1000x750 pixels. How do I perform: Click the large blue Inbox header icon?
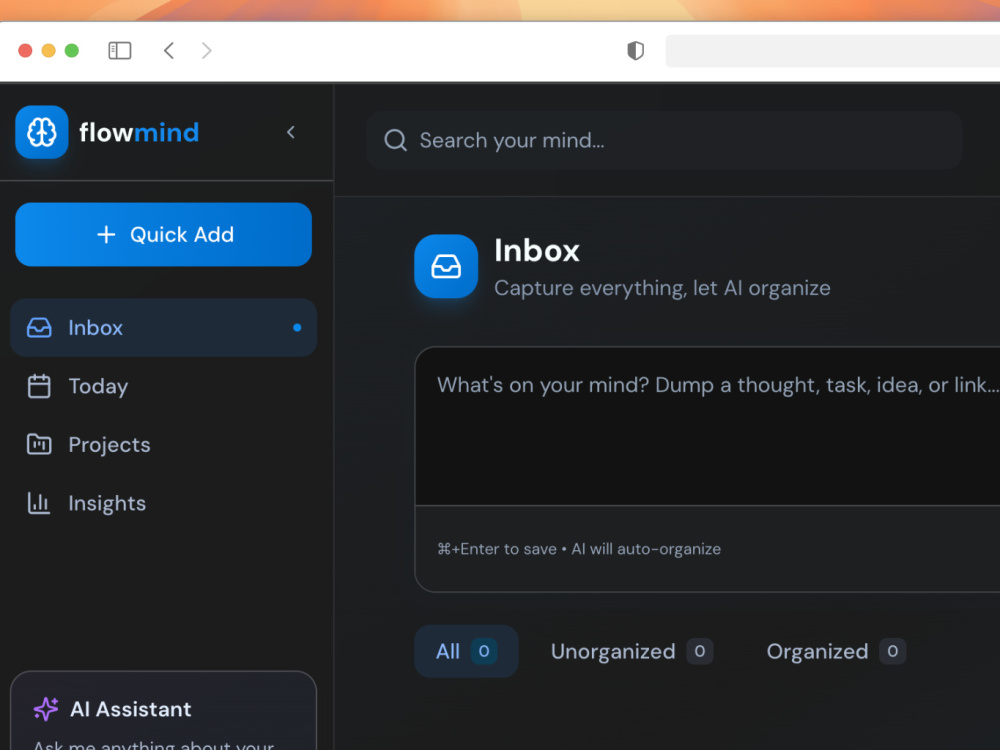pos(446,266)
